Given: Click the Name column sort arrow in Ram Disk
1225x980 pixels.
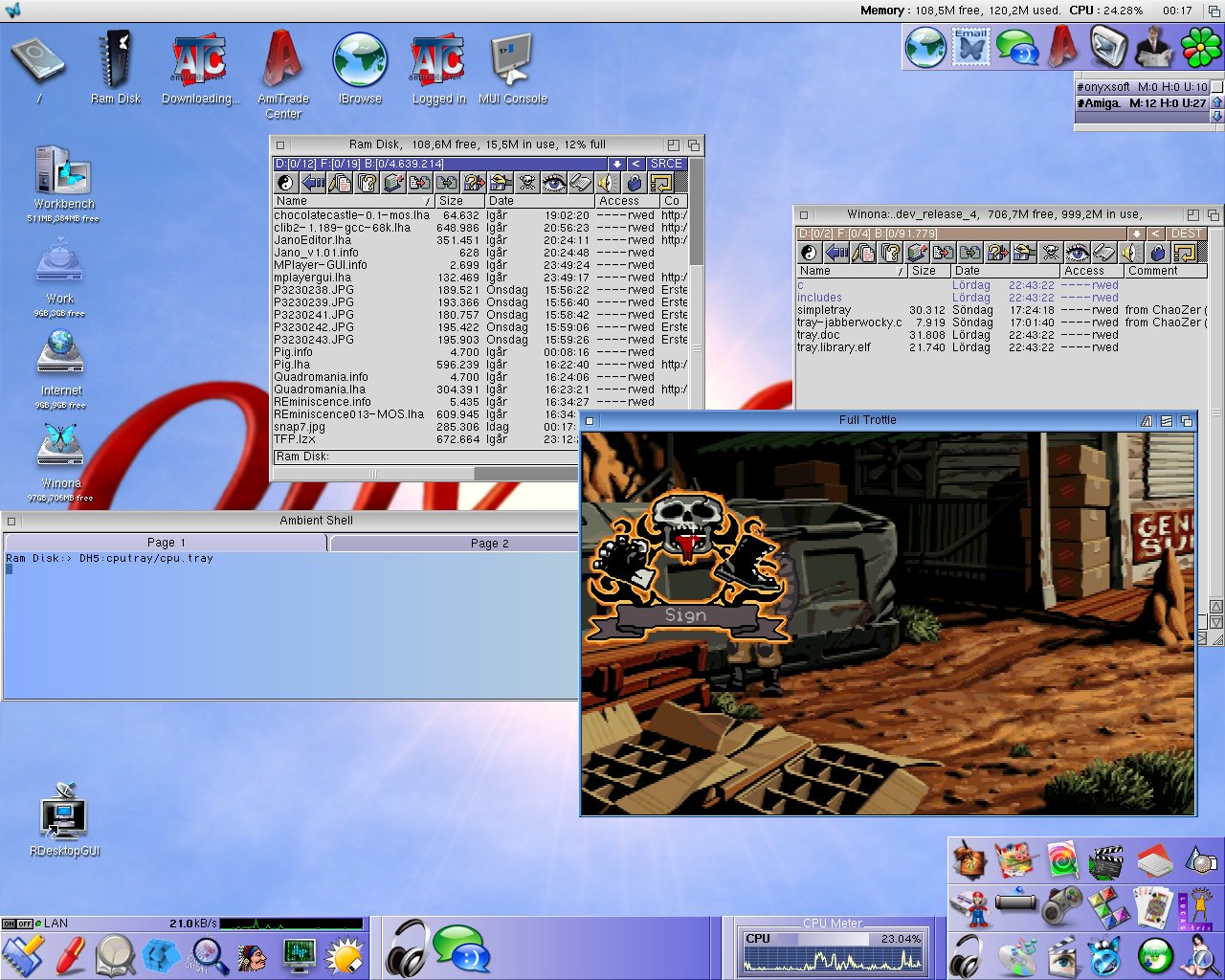Looking at the screenshot, I should click(x=428, y=201).
